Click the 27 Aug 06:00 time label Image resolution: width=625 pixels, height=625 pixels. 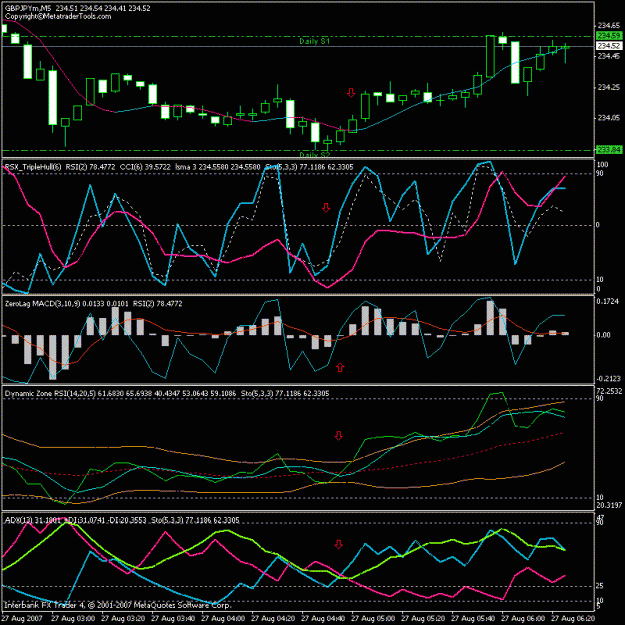[524, 618]
